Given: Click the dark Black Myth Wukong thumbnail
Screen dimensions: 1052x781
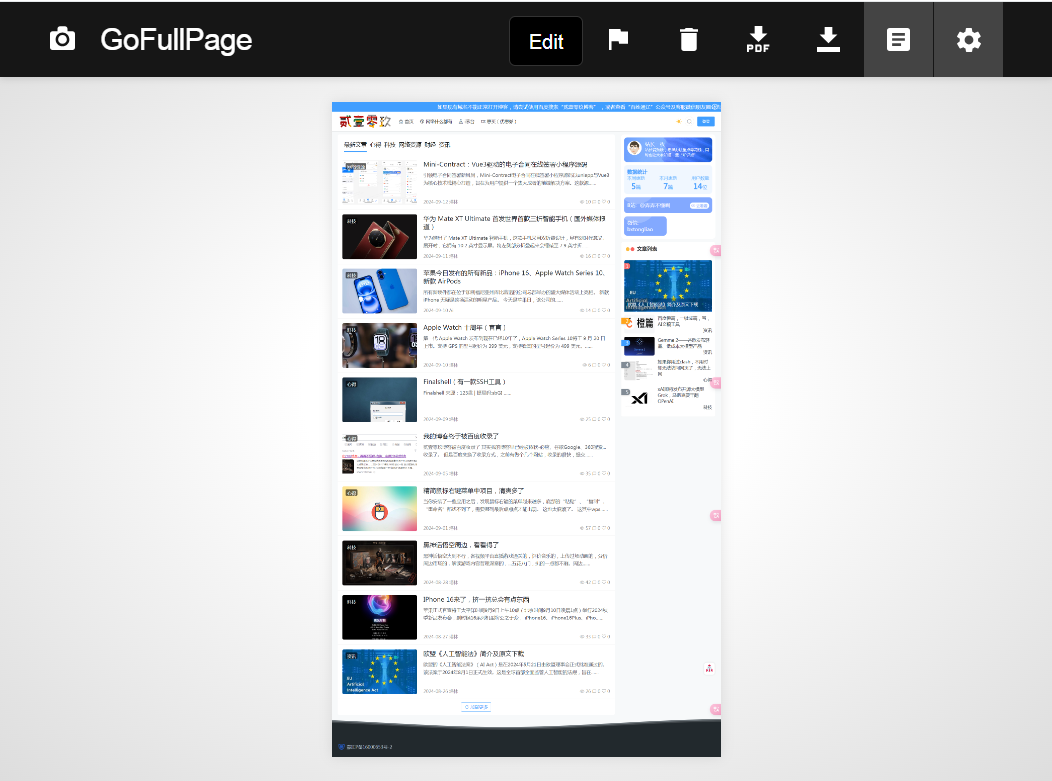Looking at the screenshot, I should (x=379, y=563).
